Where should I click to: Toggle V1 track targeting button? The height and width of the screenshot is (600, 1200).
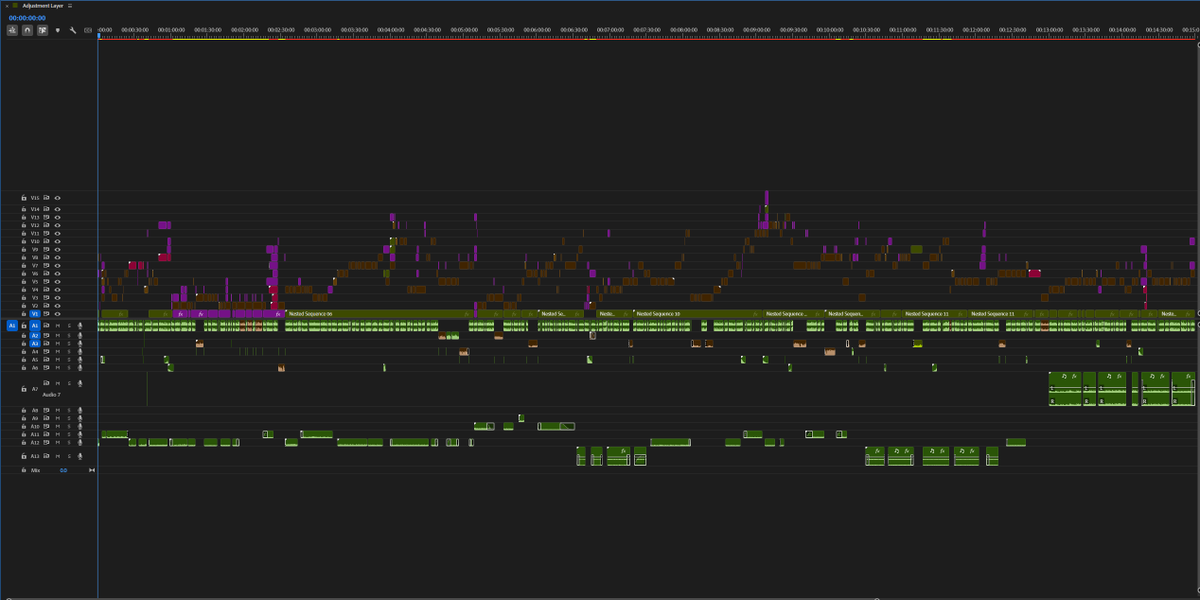pyautogui.click(x=35, y=314)
